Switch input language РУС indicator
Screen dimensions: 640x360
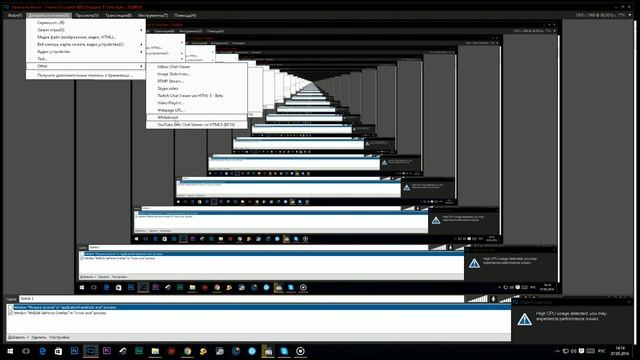click(602, 351)
